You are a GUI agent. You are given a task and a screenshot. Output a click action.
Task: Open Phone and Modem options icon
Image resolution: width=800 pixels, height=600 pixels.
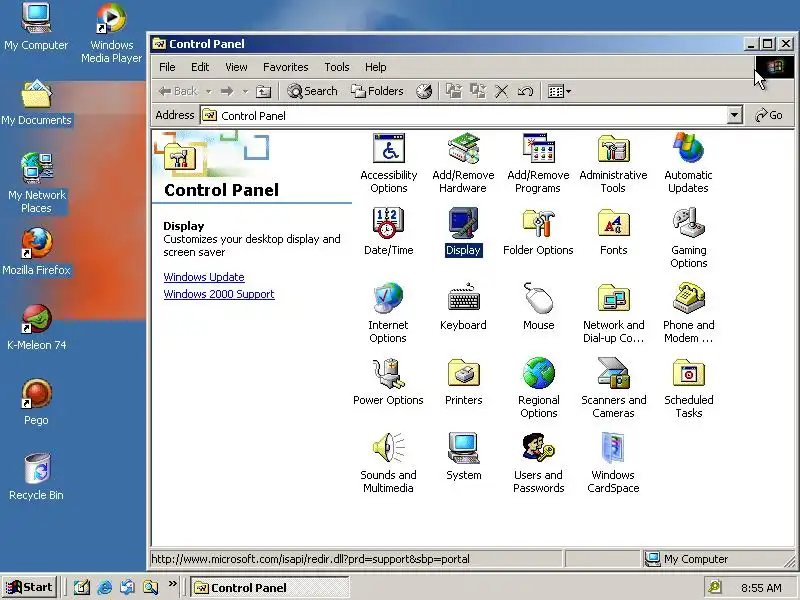(688, 313)
